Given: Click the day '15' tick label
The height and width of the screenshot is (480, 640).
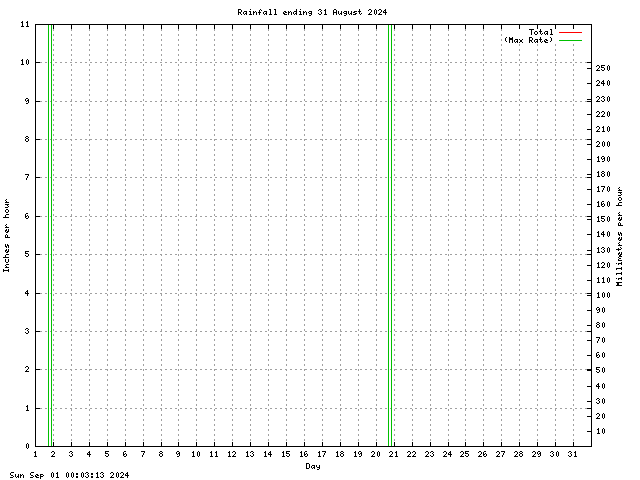Looking at the screenshot, I should (286, 454).
